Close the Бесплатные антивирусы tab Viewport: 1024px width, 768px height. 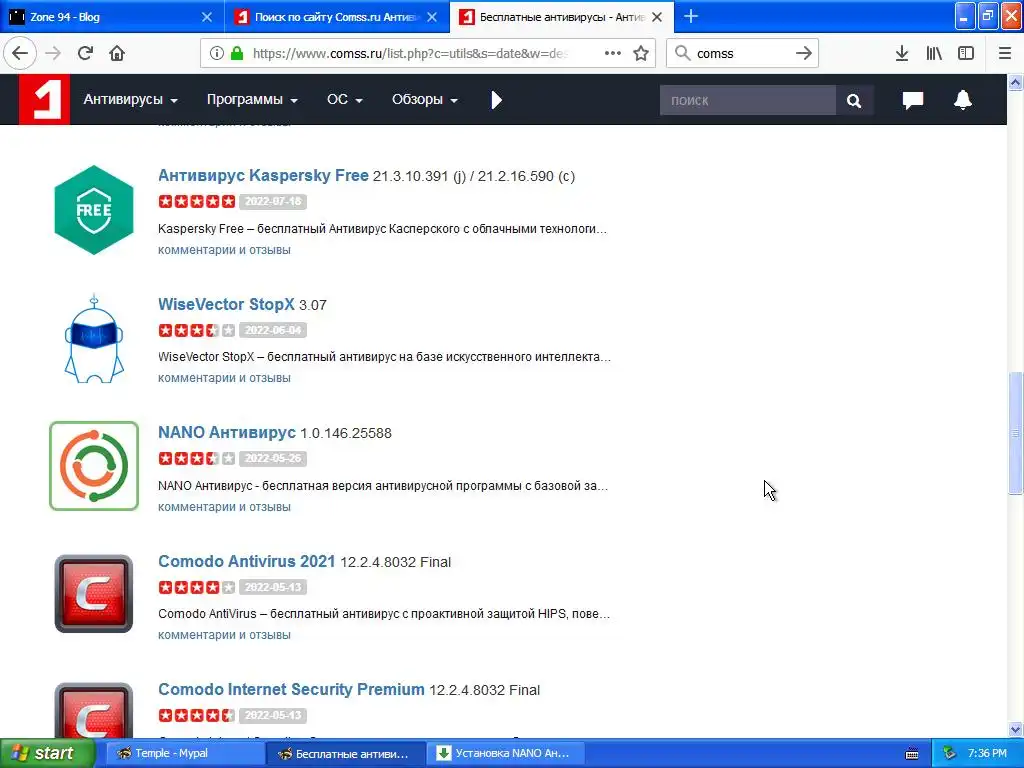(658, 17)
